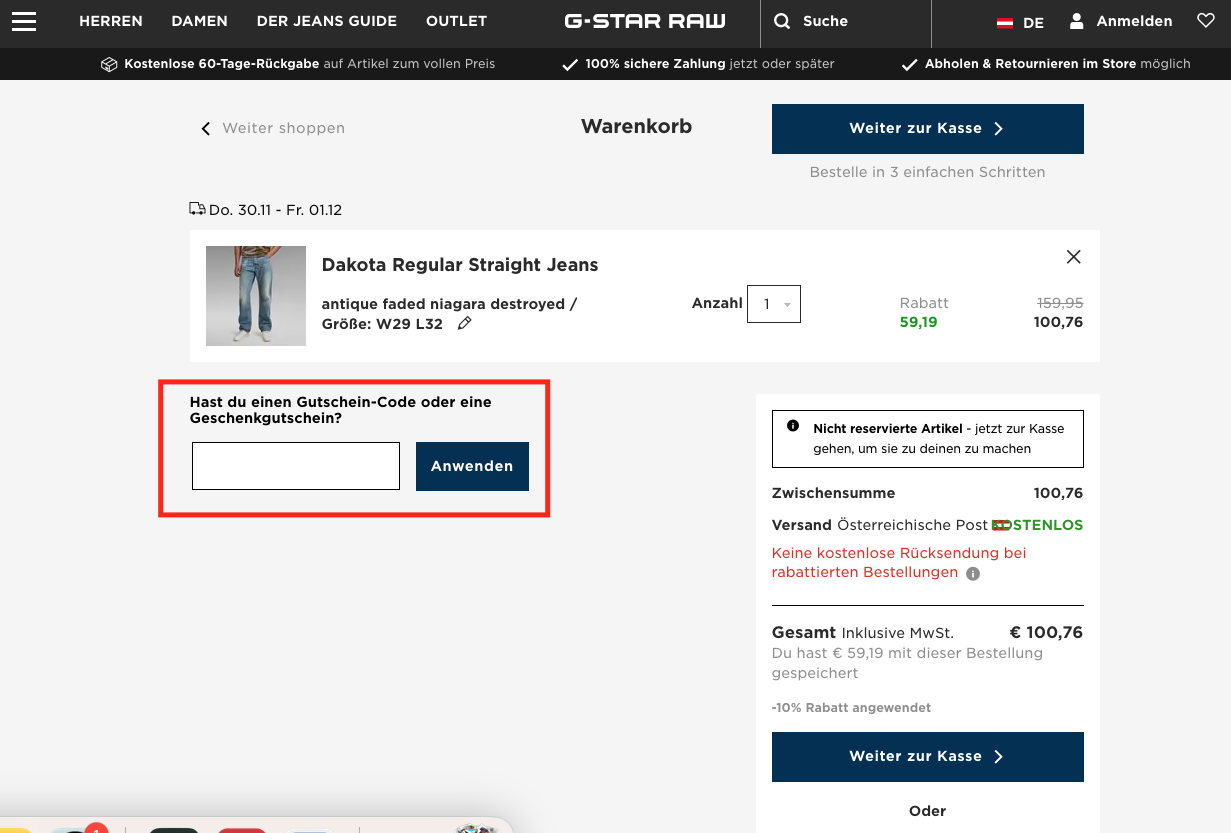Click the return package box icon
1231x833 pixels.
(109, 64)
